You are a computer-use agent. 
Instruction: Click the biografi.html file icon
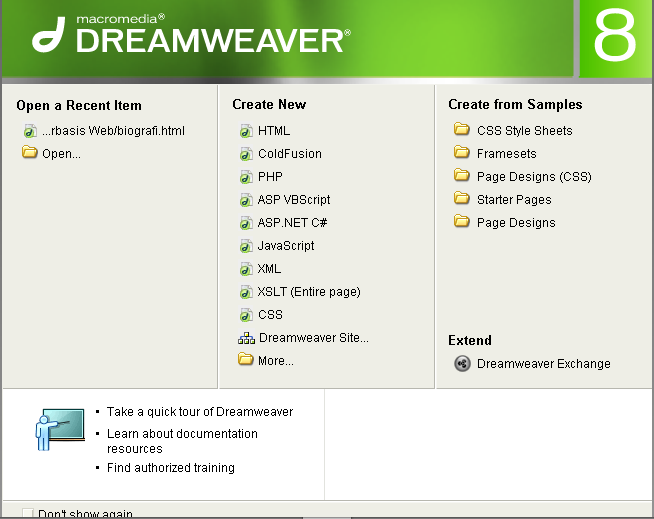30,131
